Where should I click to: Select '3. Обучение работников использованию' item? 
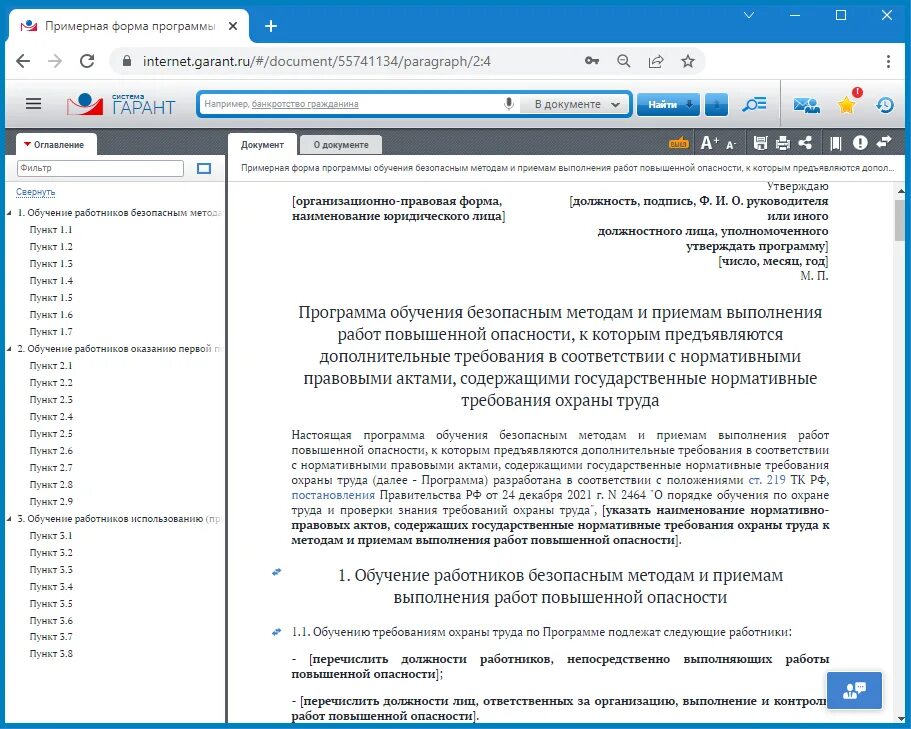(x=120, y=519)
